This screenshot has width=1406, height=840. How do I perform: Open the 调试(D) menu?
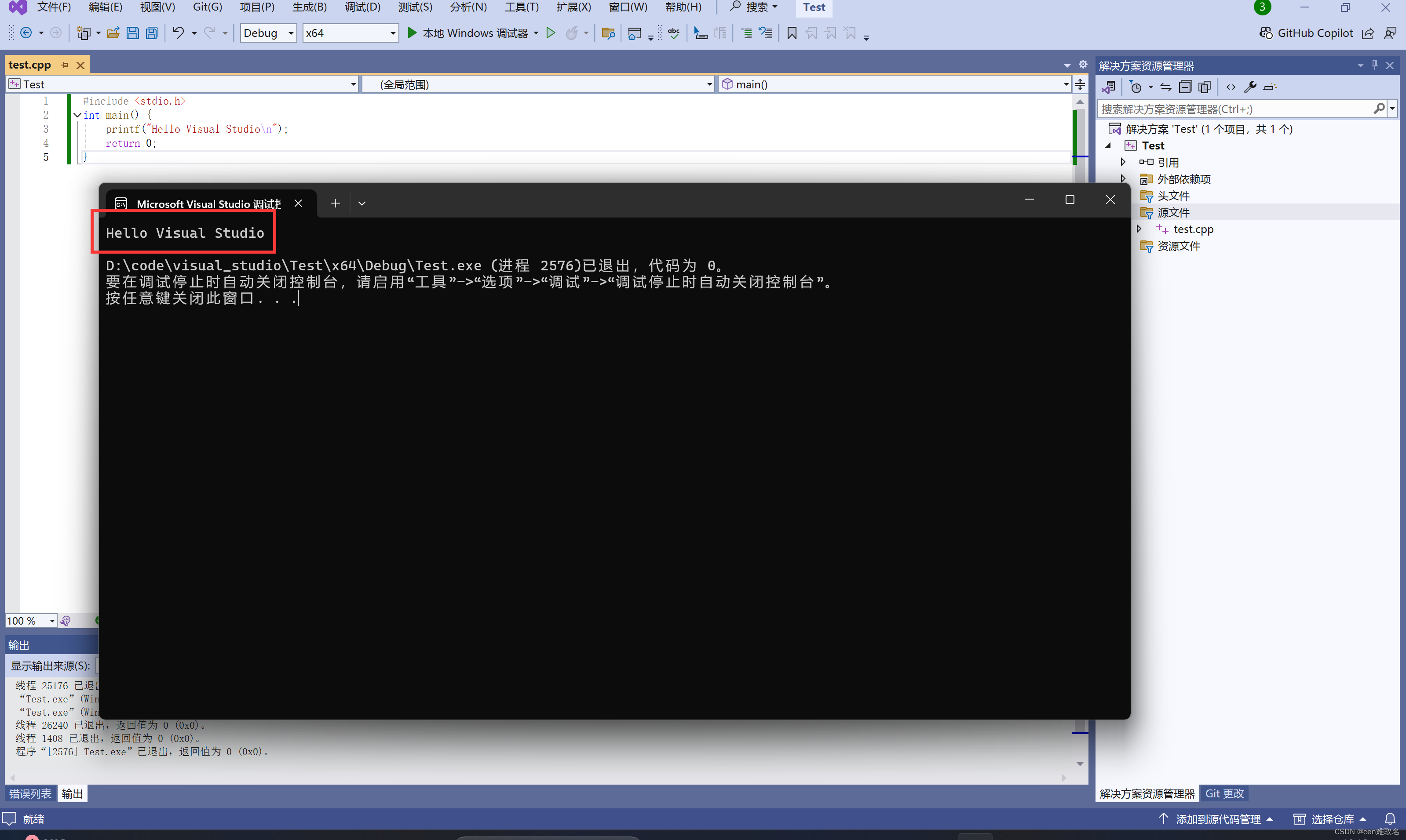click(x=362, y=7)
